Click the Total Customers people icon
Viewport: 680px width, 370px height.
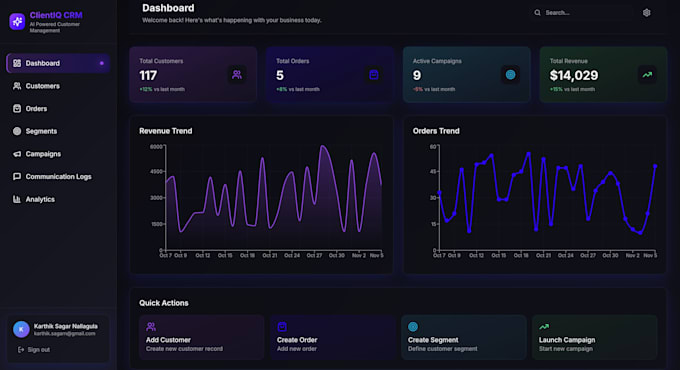coord(237,75)
